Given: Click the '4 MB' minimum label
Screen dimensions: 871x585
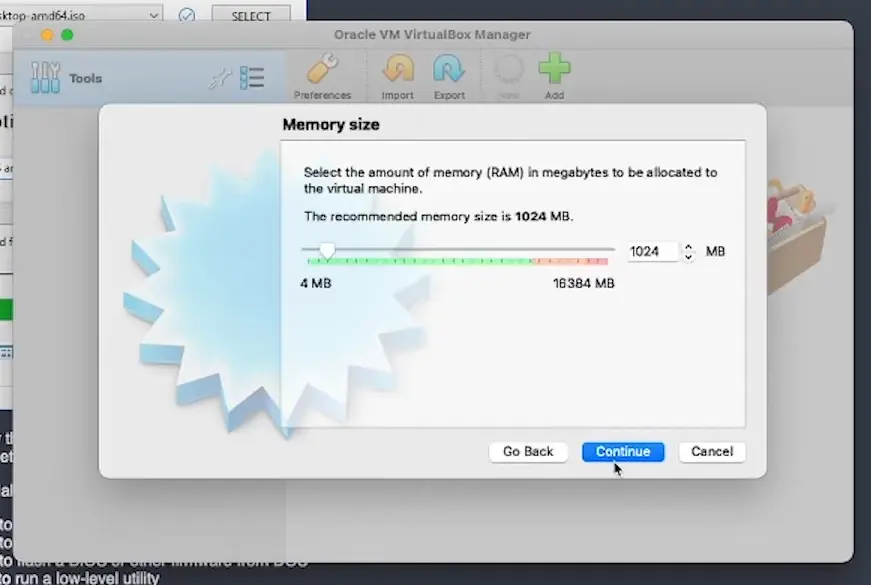Looking at the screenshot, I should tap(316, 283).
